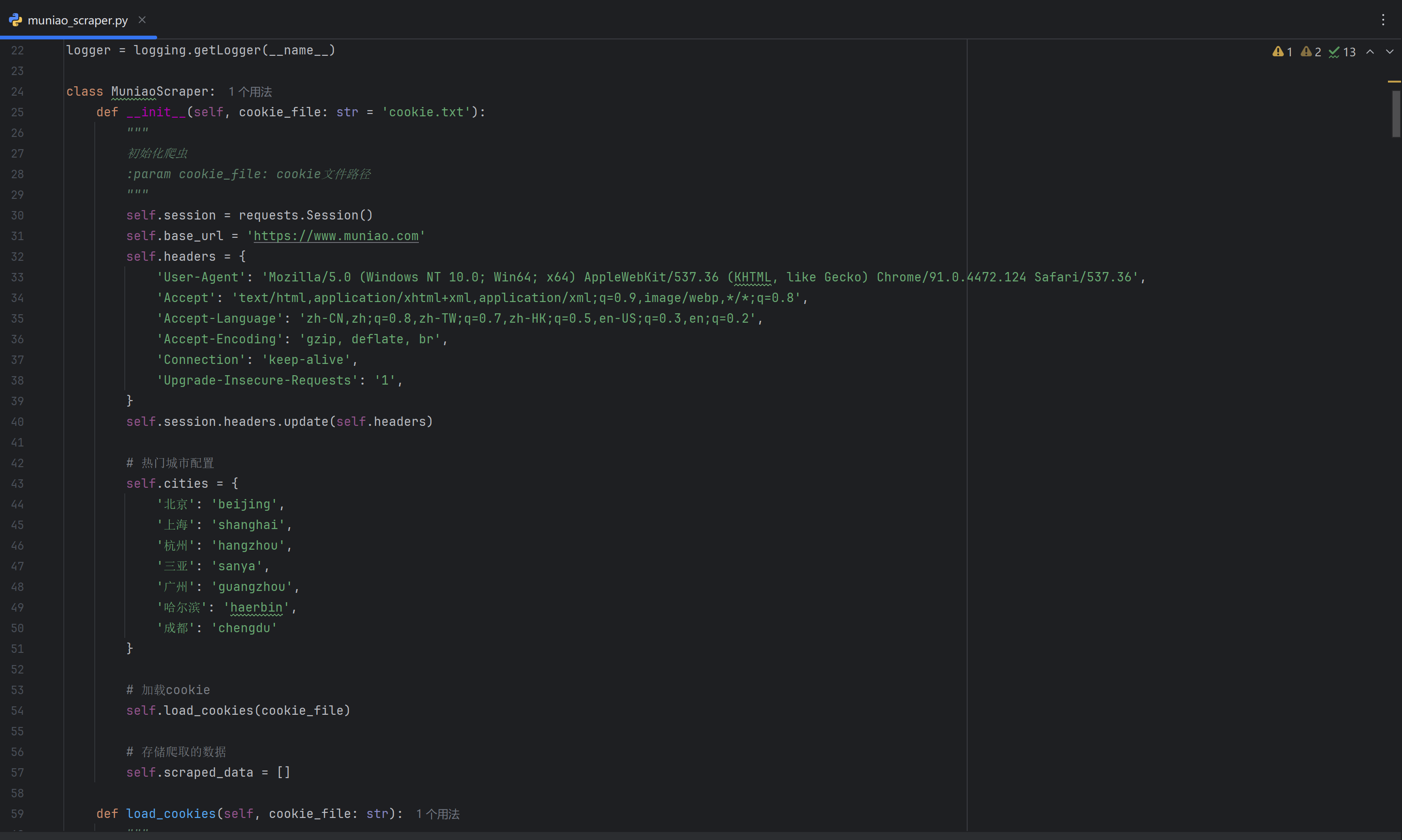Open the https://www.muniao.com link in code
Viewport: 1402px width, 840px height.
336,236
